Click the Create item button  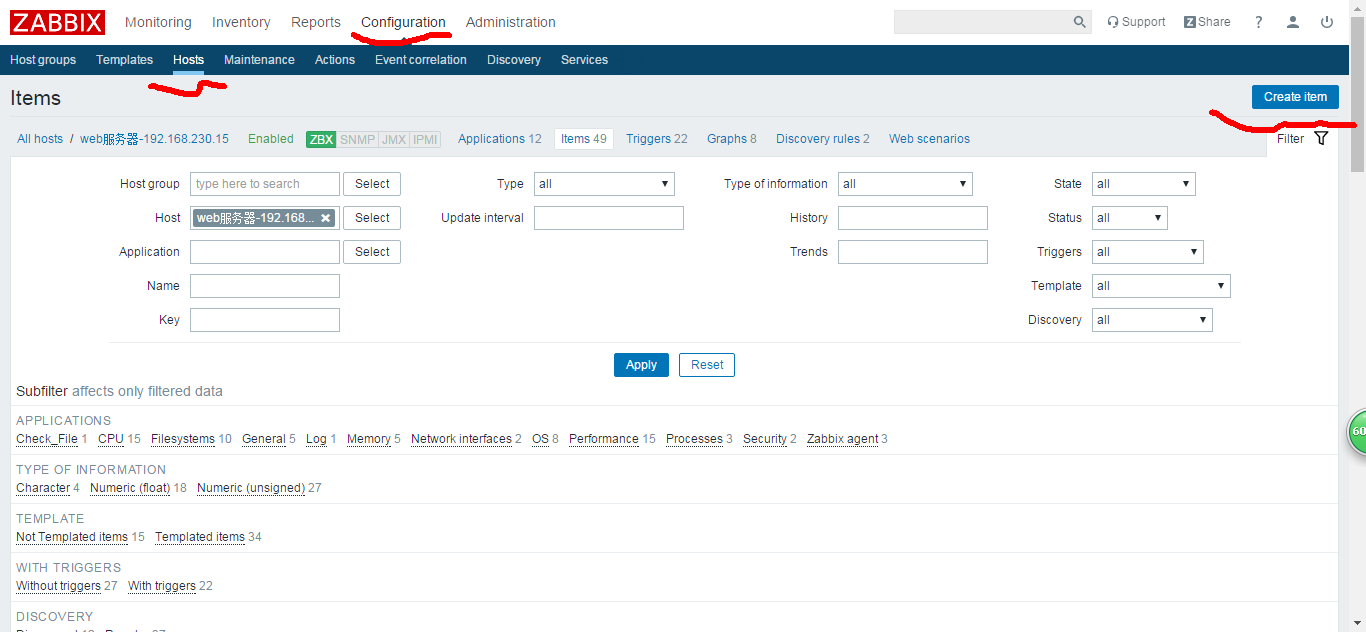(x=1295, y=97)
